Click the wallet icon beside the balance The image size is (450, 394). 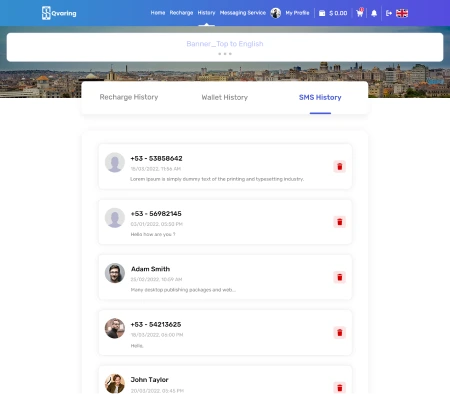point(322,13)
